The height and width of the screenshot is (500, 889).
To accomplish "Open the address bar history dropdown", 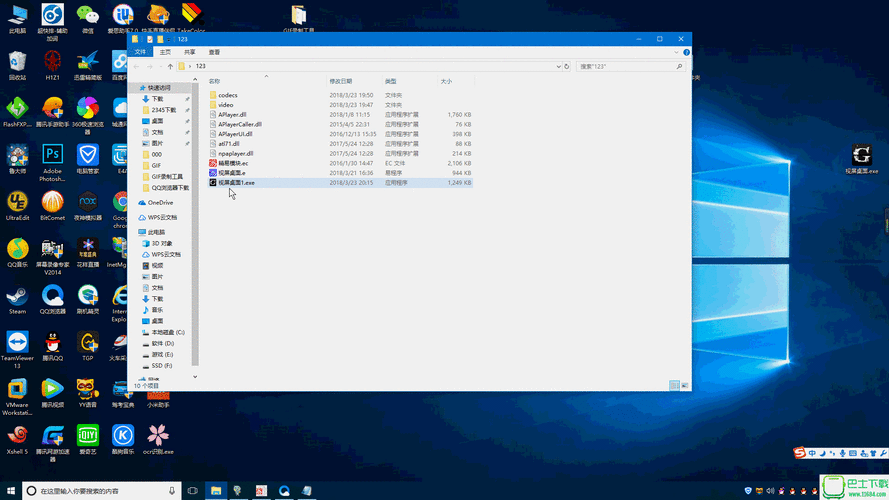I will (558, 66).
